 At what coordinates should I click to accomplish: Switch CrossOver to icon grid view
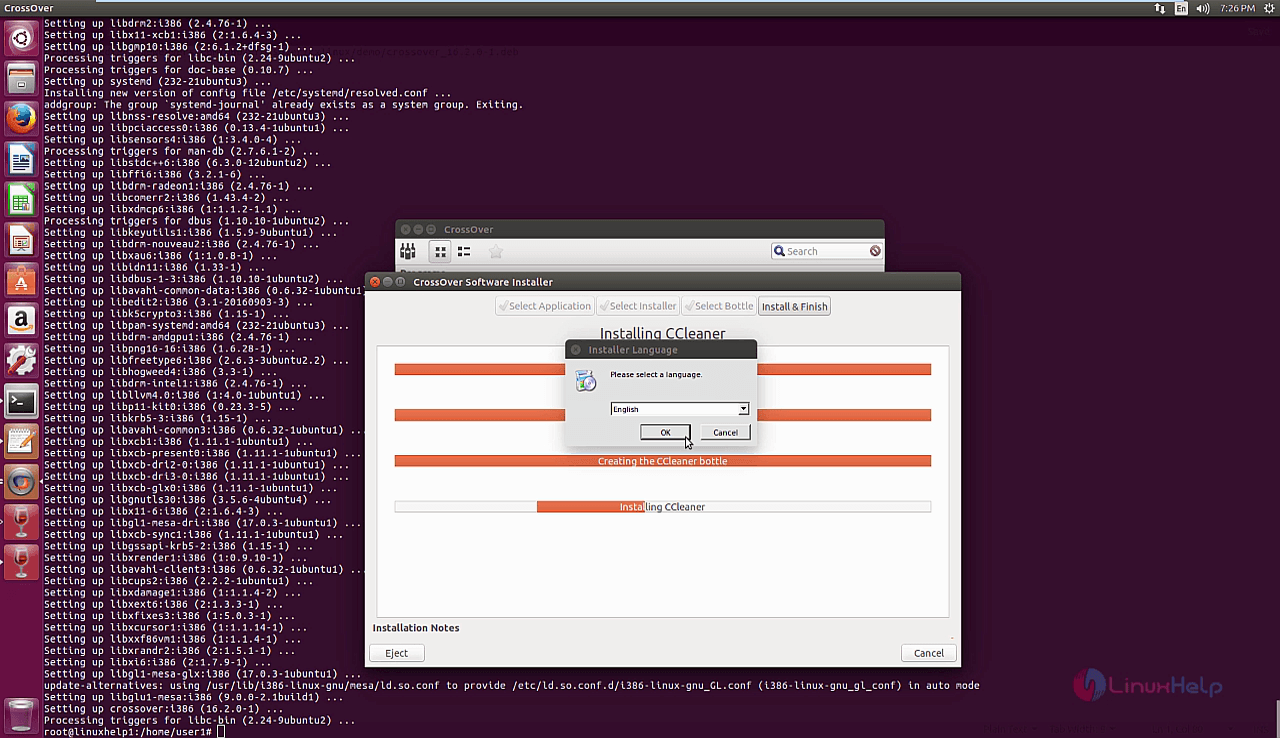[x=440, y=252]
